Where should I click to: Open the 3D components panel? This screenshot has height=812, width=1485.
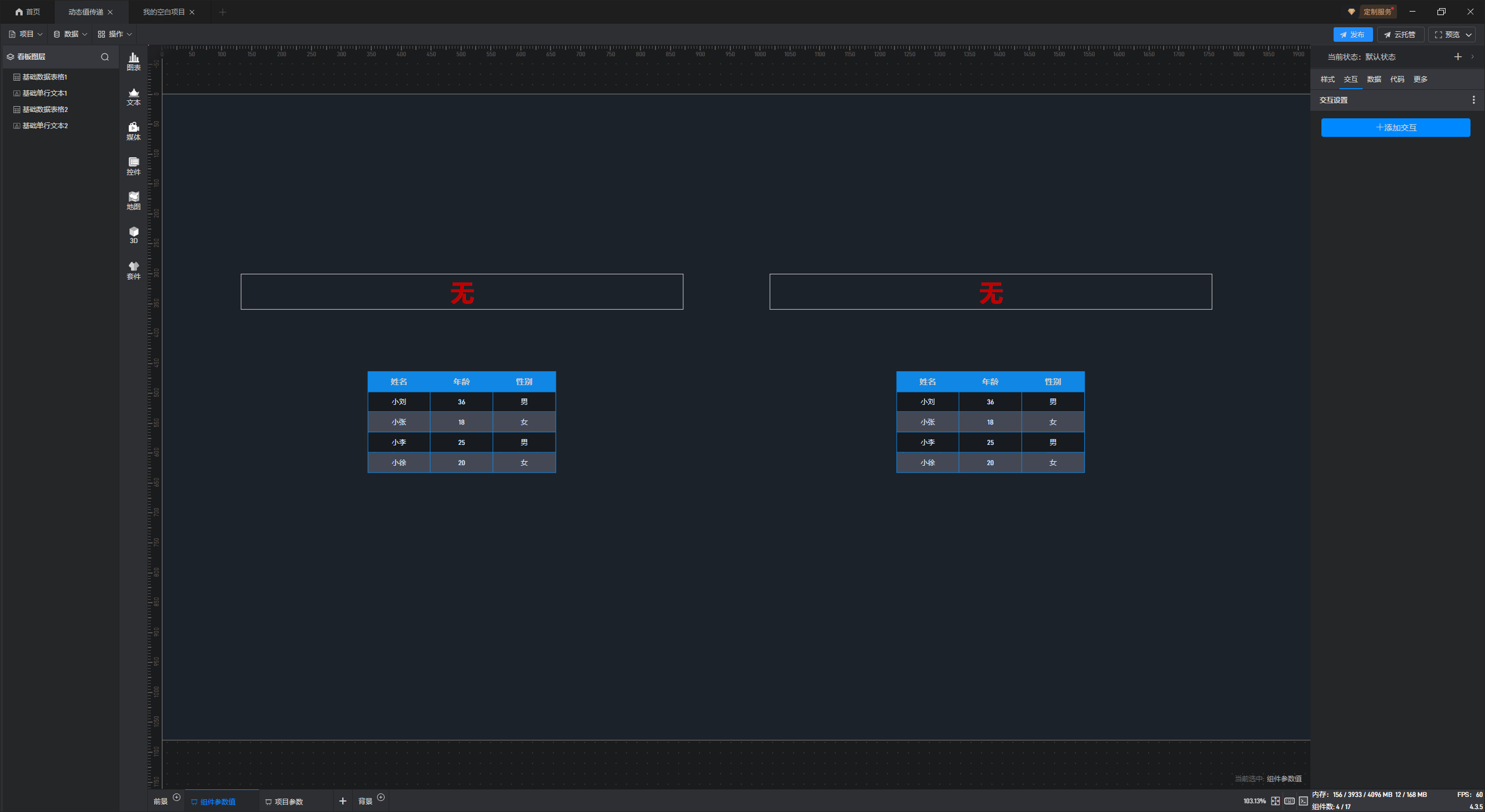pyautogui.click(x=133, y=235)
